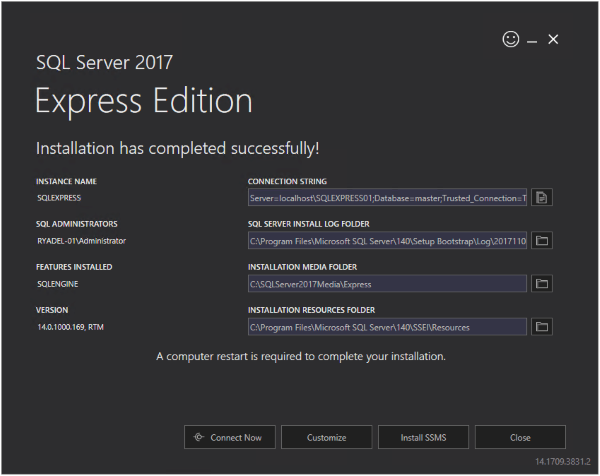Select the install log folder path field

387,241
